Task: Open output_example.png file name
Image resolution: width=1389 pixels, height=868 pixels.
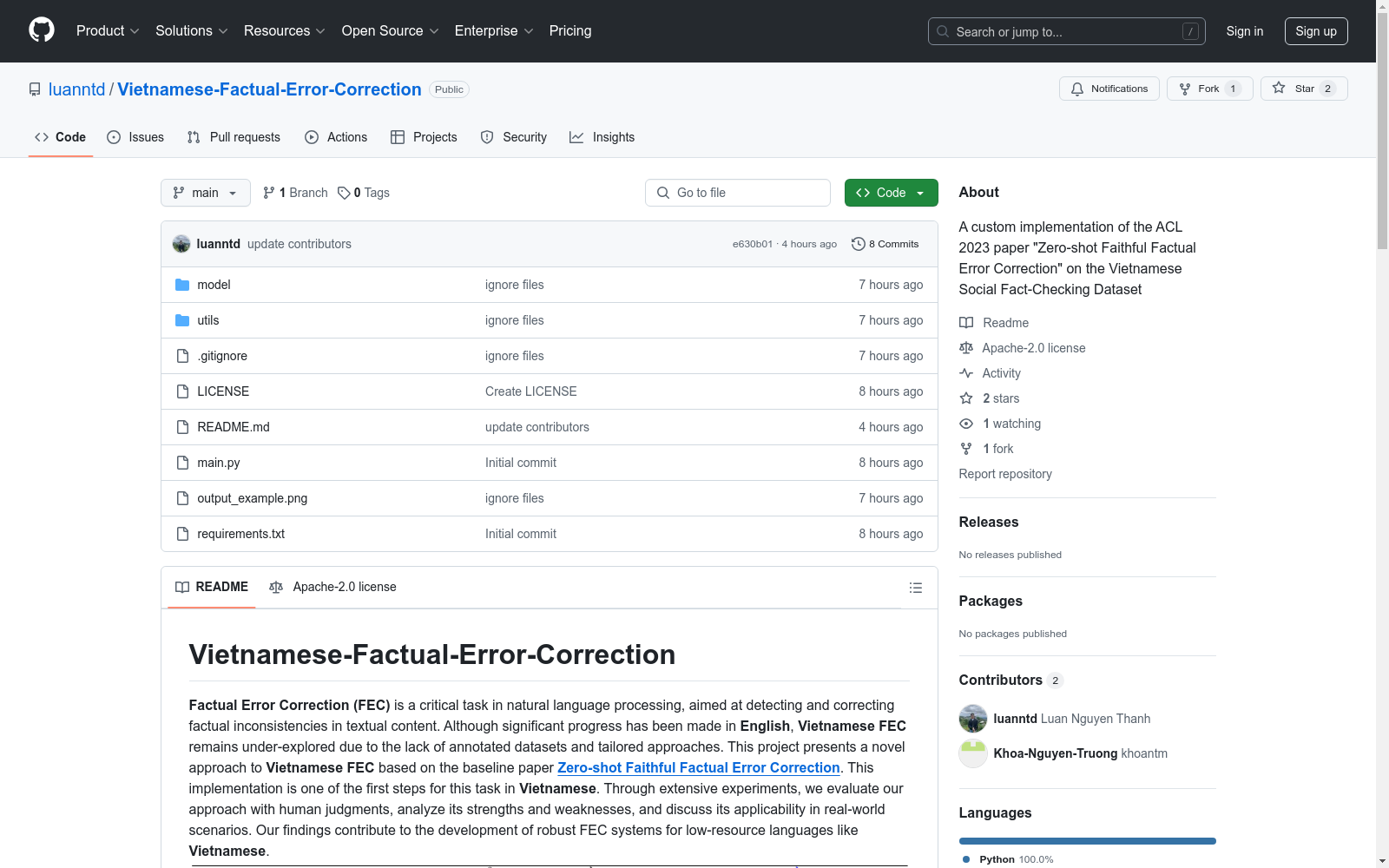Action: point(253,498)
